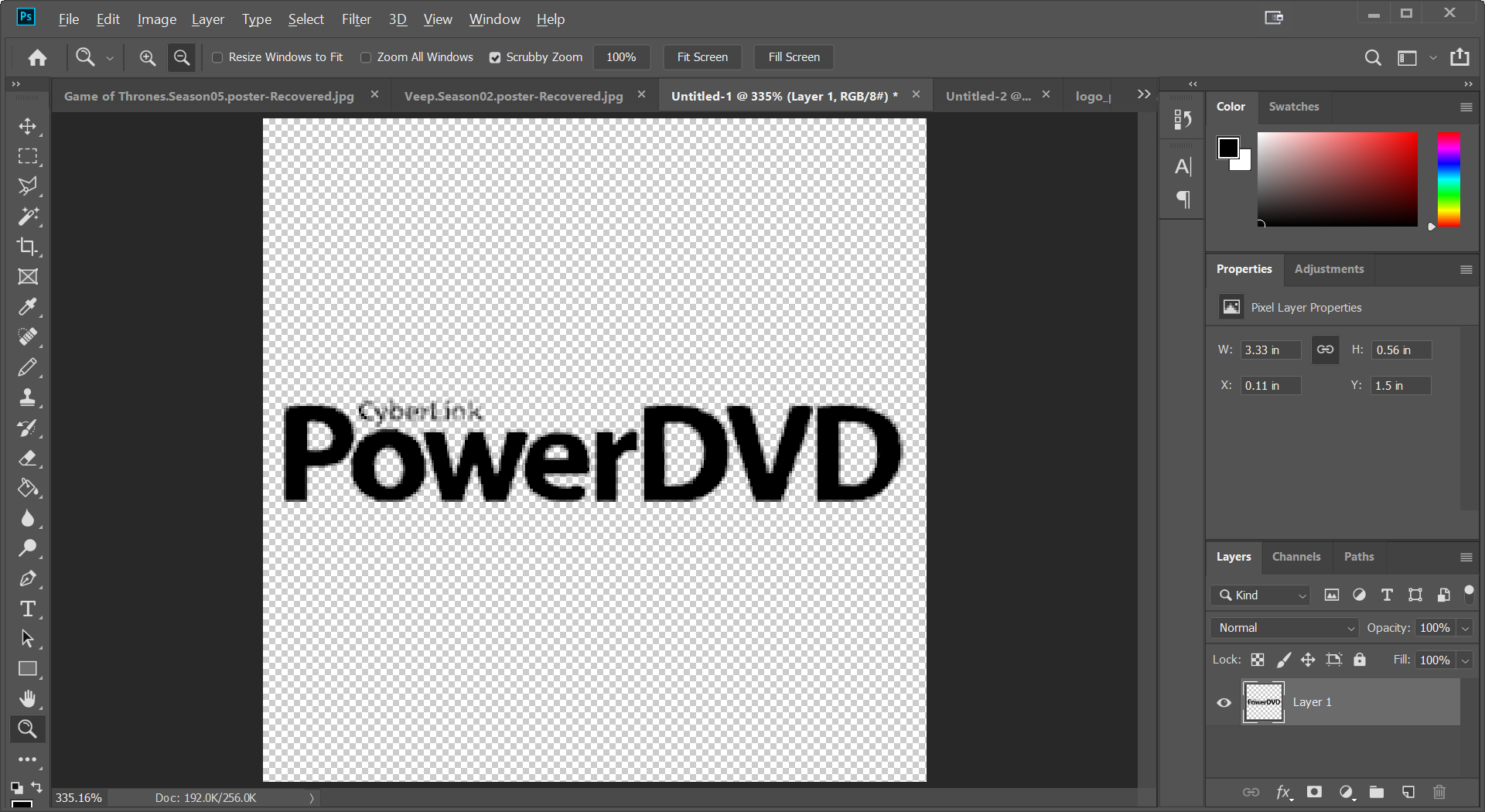Select the Healing Brush tool

coord(28,337)
